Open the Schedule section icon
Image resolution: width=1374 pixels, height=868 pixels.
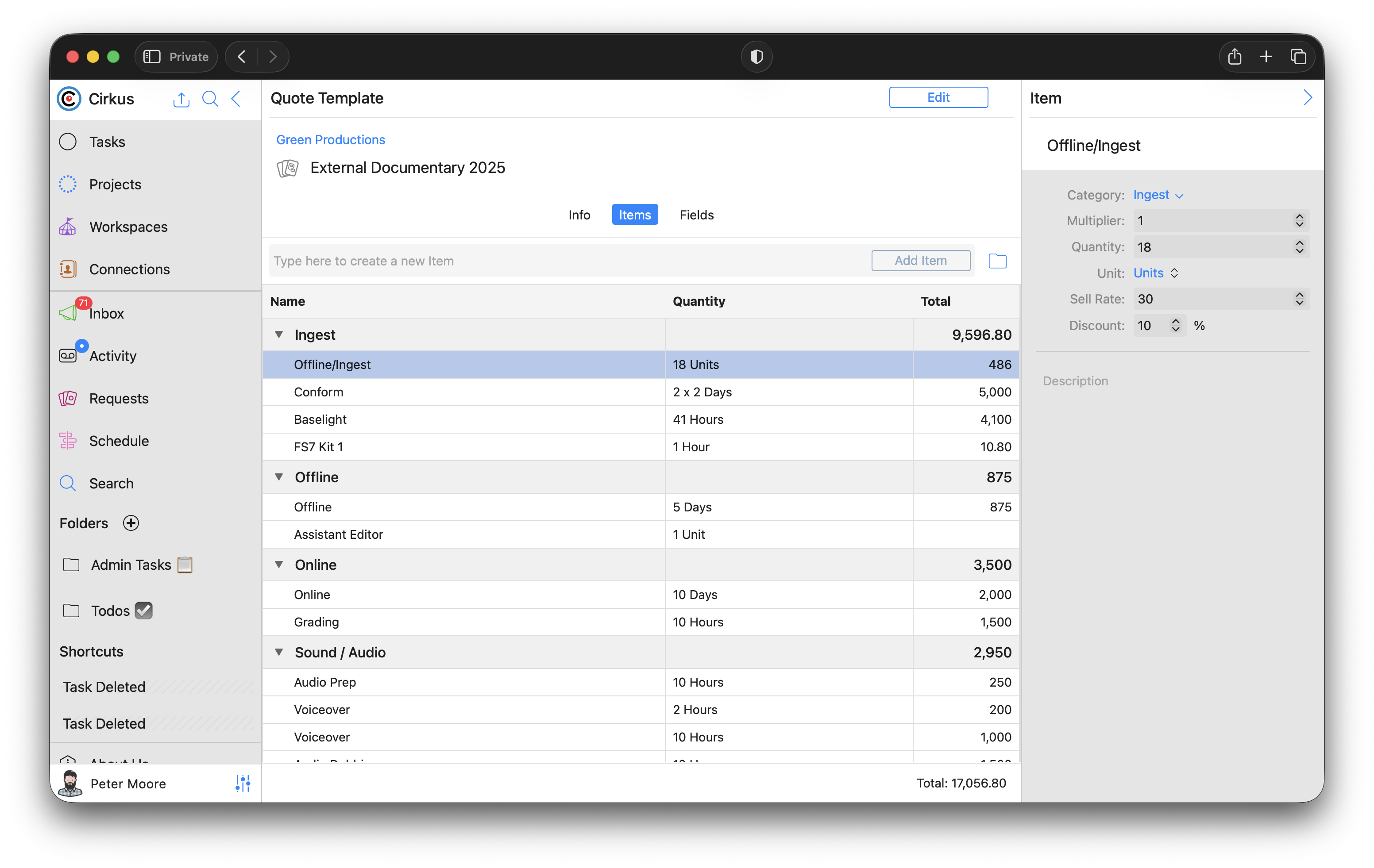(68, 440)
